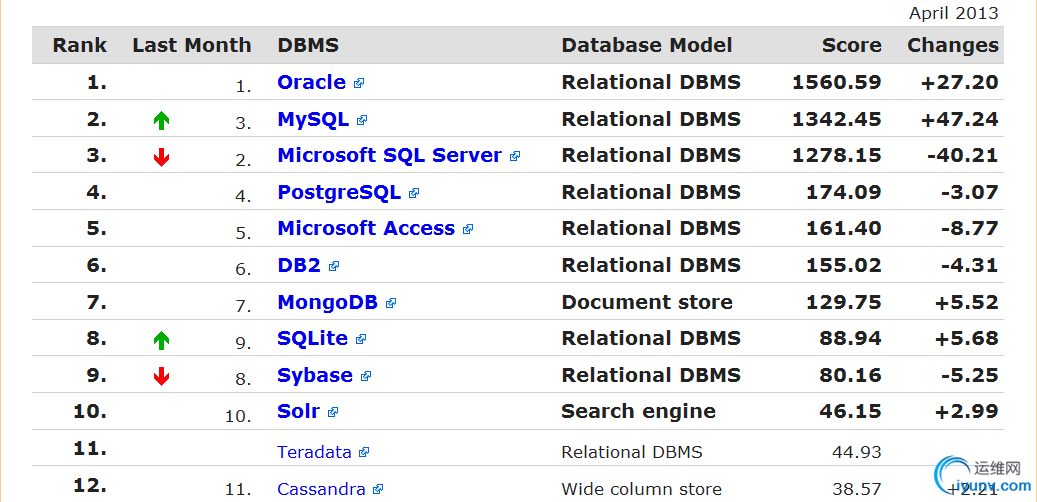This screenshot has width=1037, height=502.
Task: Click the red down arrow in SQL Server row
Action: click(x=161, y=157)
